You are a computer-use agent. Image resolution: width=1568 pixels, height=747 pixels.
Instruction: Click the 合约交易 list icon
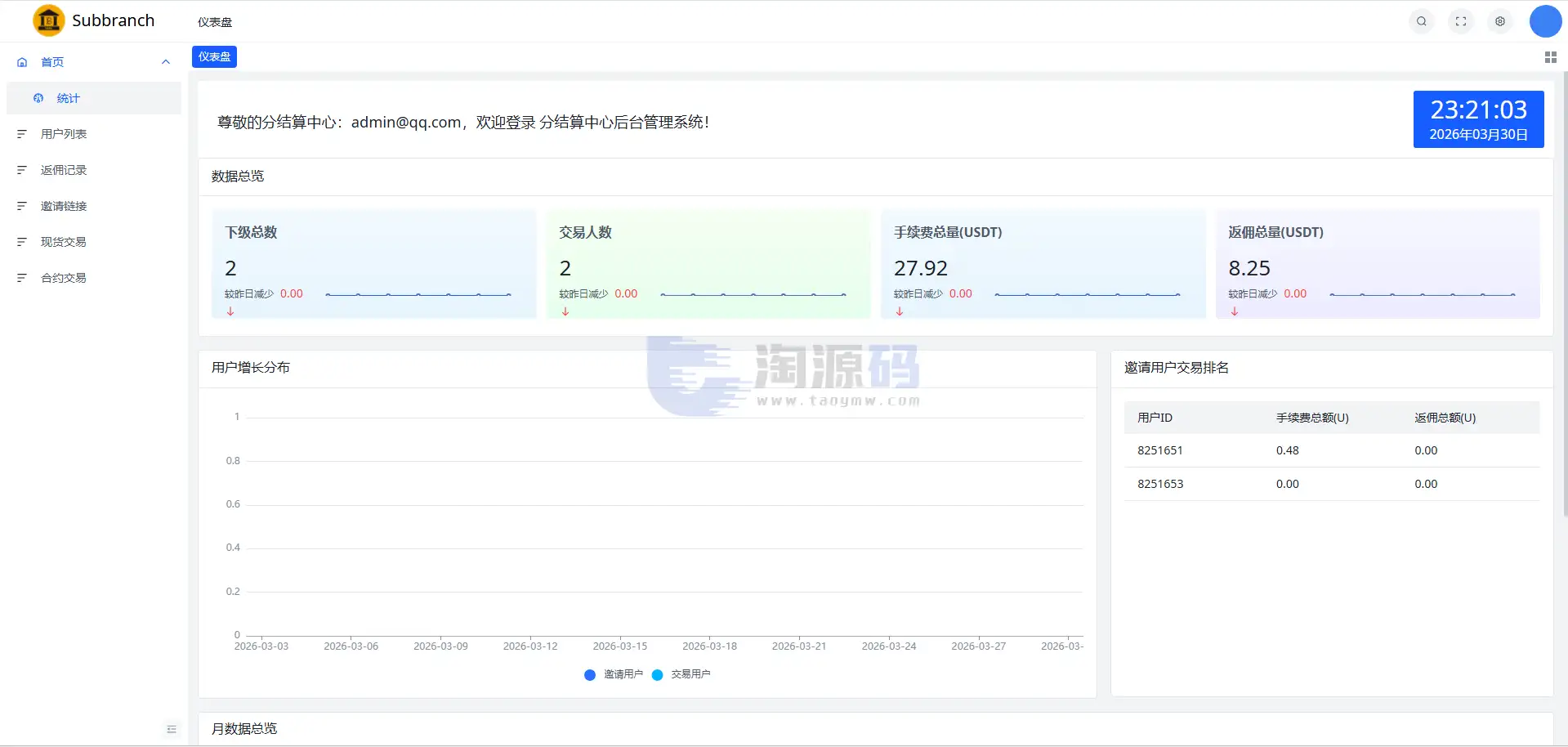pos(22,278)
